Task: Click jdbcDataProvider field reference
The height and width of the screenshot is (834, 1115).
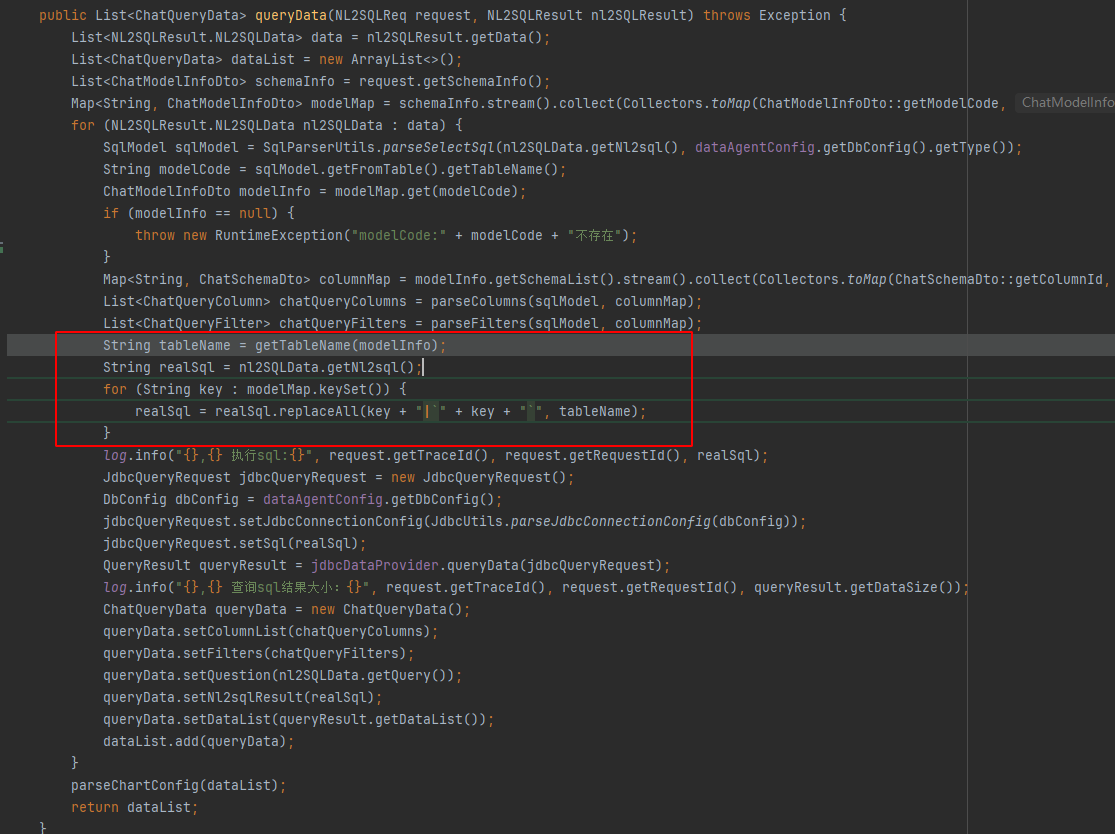Action: (375, 567)
